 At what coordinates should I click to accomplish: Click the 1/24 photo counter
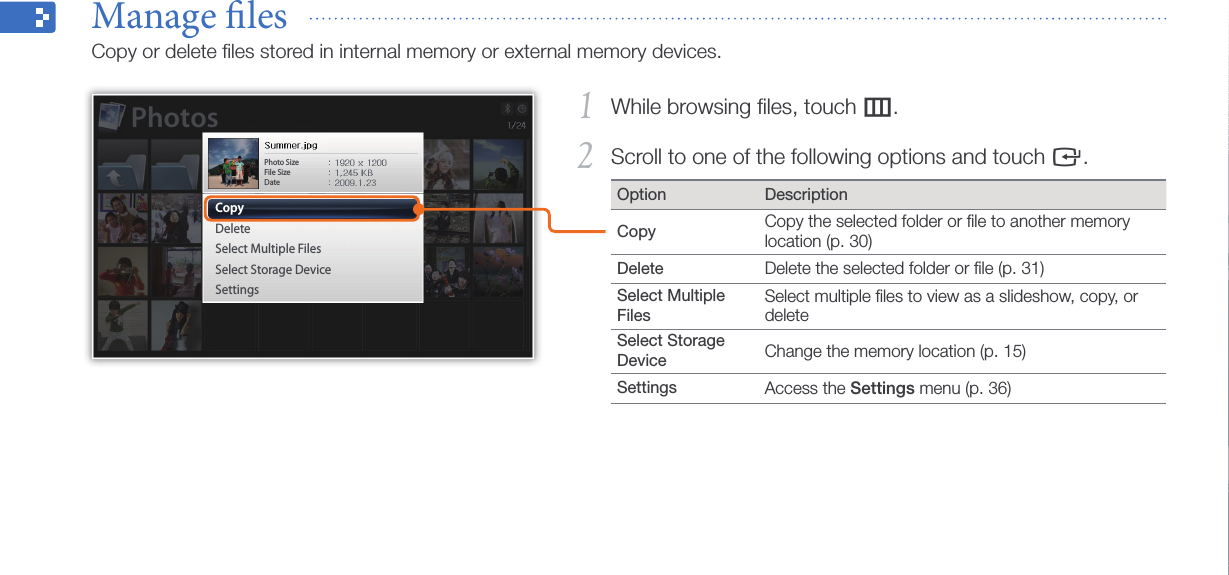click(x=516, y=125)
